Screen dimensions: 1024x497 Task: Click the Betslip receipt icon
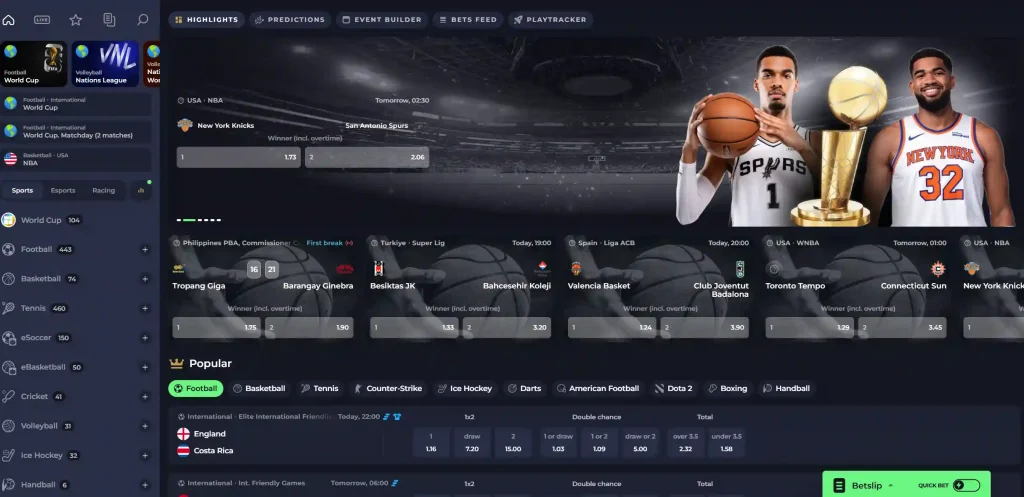(x=839, y=486)
